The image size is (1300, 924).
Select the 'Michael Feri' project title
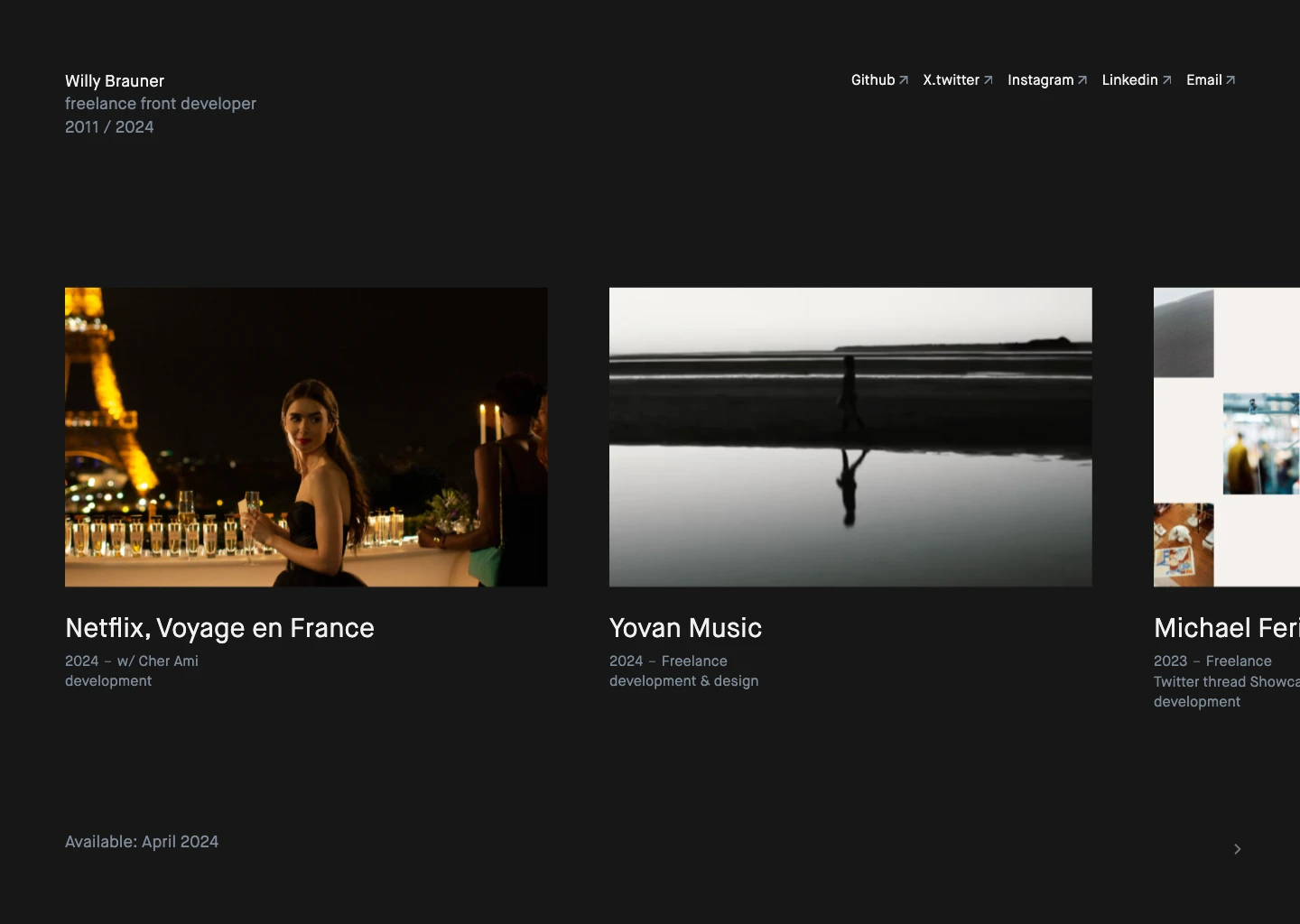point(1227,628)
